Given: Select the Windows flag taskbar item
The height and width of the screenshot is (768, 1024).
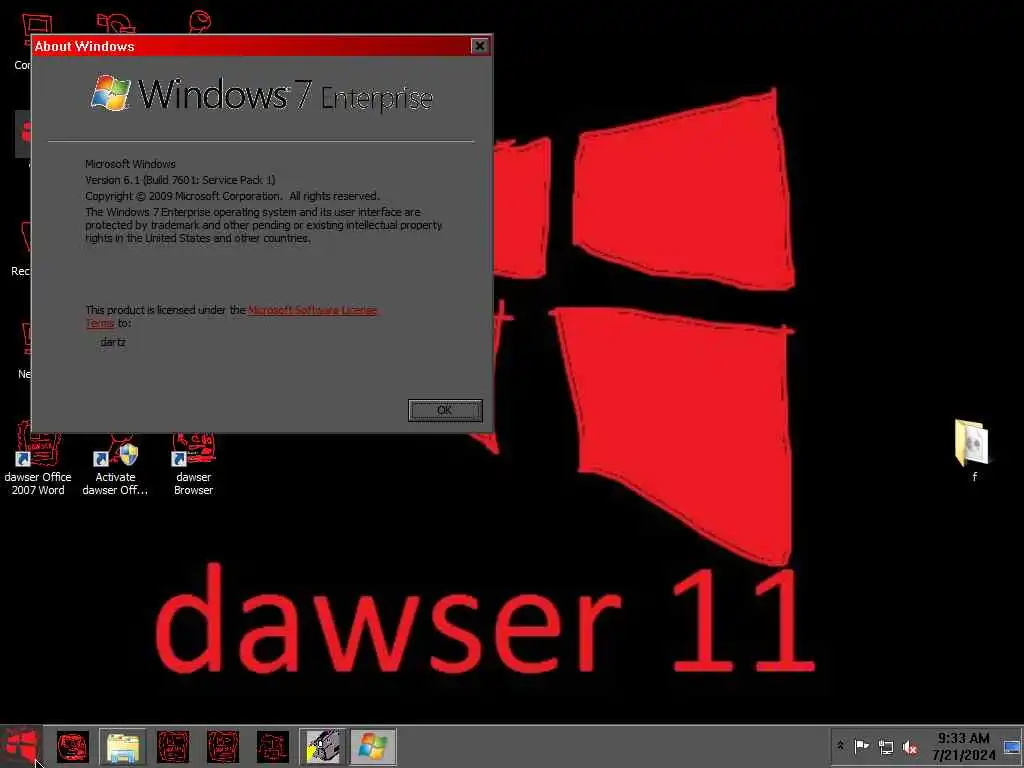Looking at the screenshot, I should (x=373, y=746).
